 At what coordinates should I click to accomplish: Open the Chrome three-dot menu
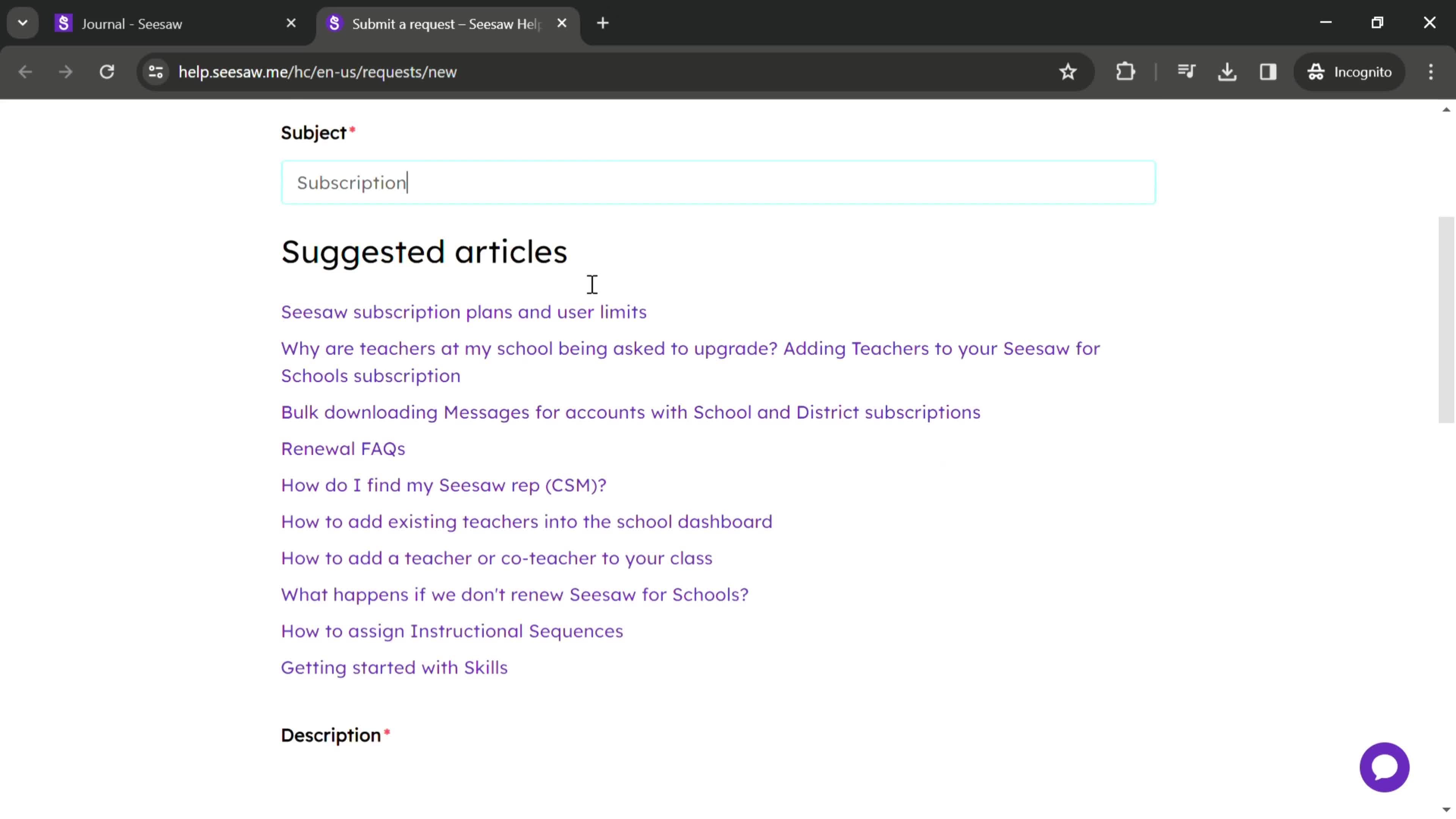(x=1431, y=72)
